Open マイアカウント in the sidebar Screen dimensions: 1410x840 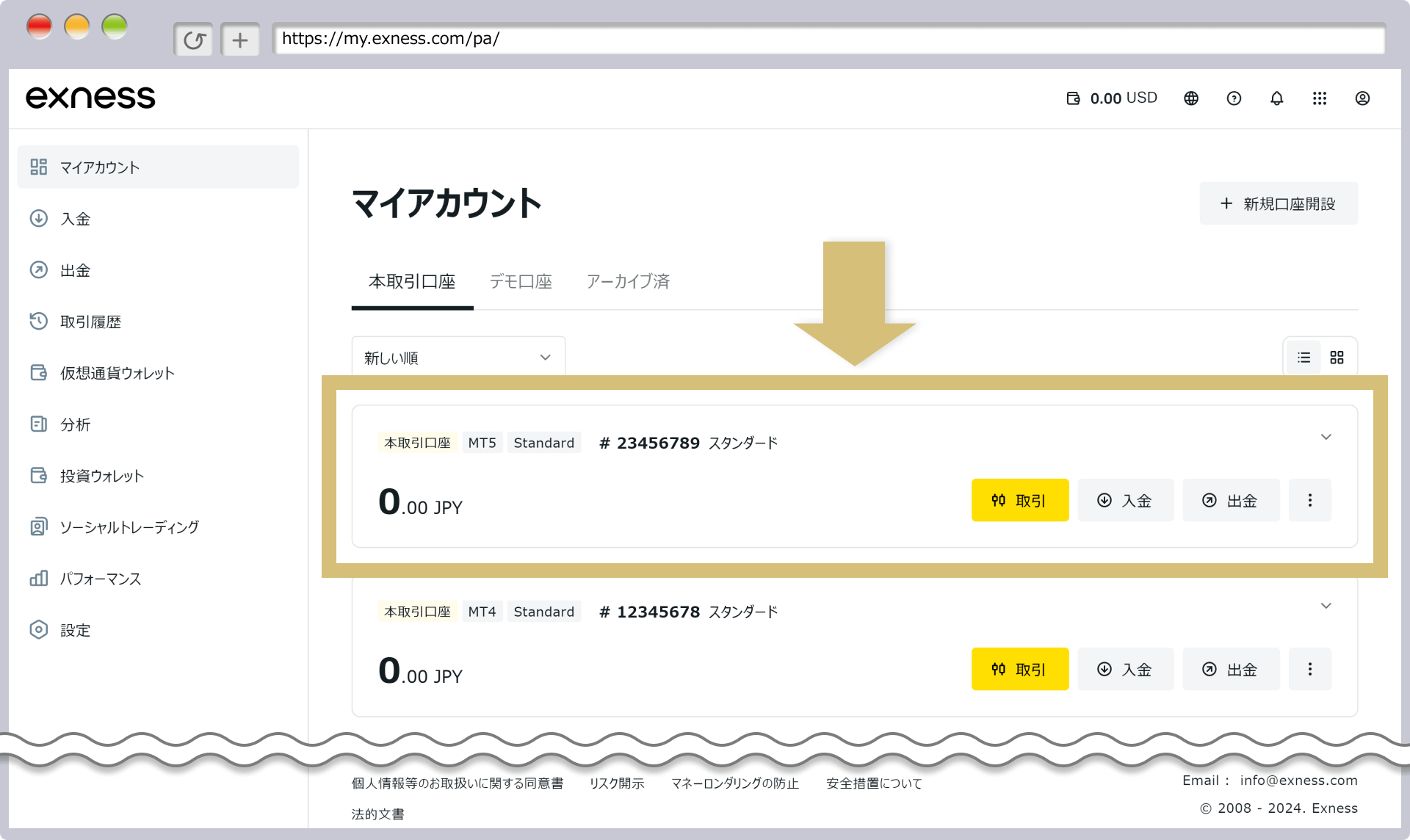[x=158, y=167]
